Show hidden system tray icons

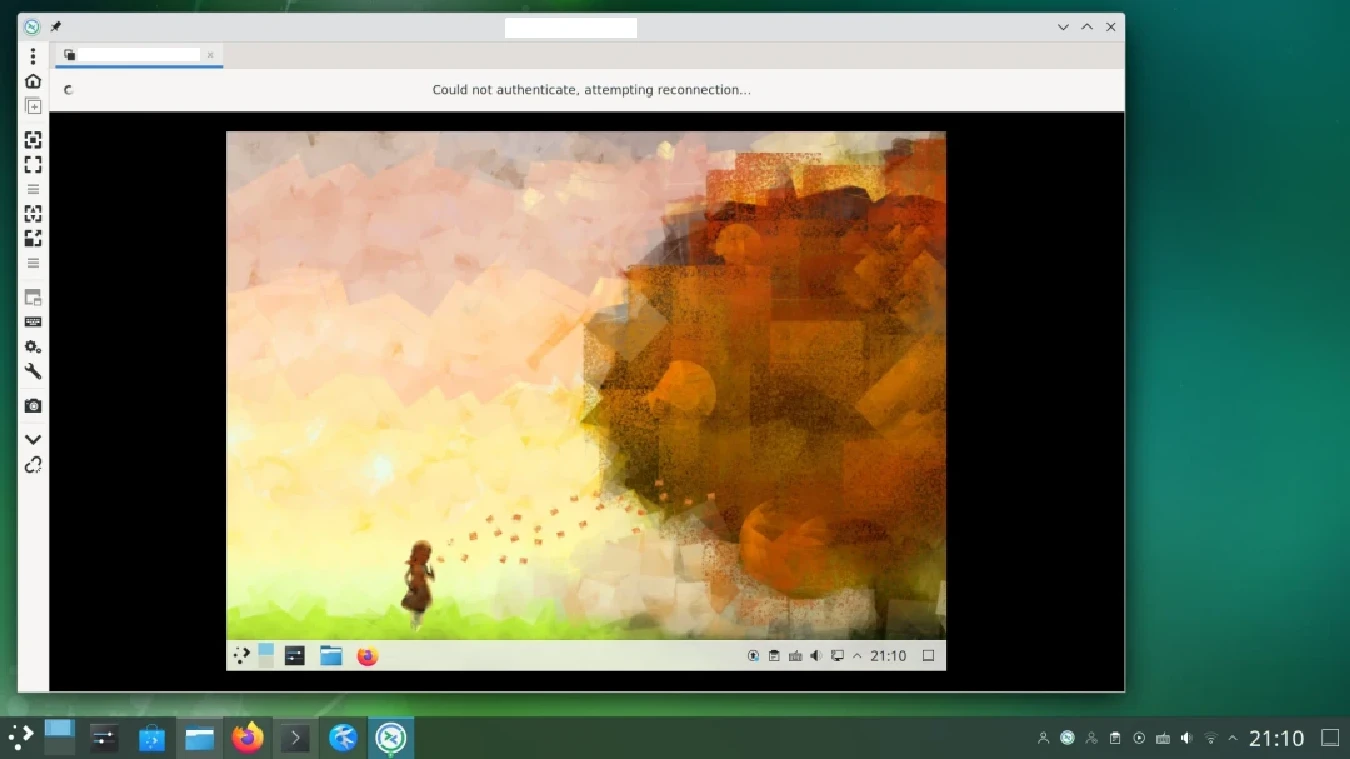click(1232, 739)
